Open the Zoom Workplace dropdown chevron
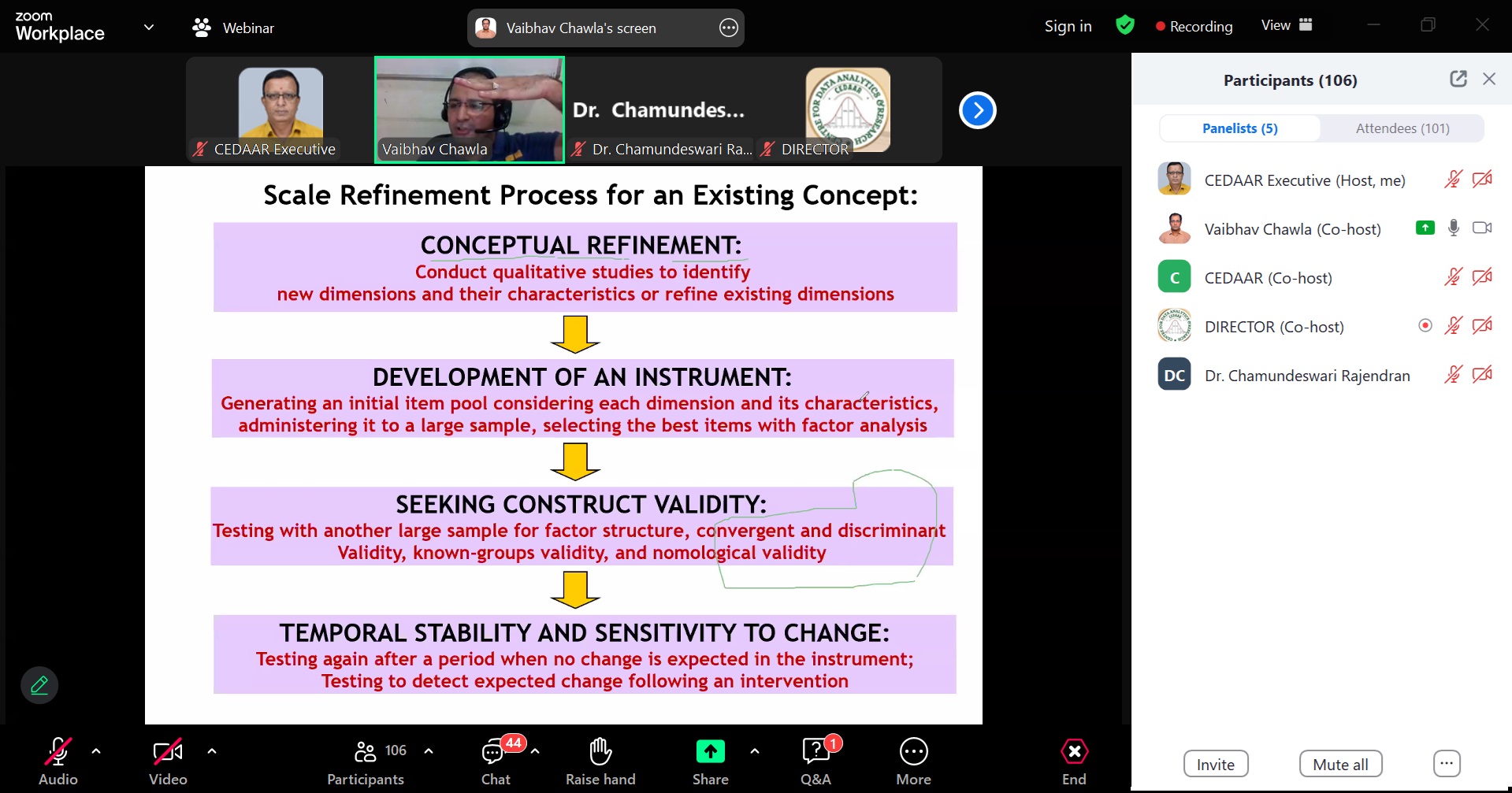Image resolution: width=1512 pixels, height=793 pixels. [x=149, y=28]
